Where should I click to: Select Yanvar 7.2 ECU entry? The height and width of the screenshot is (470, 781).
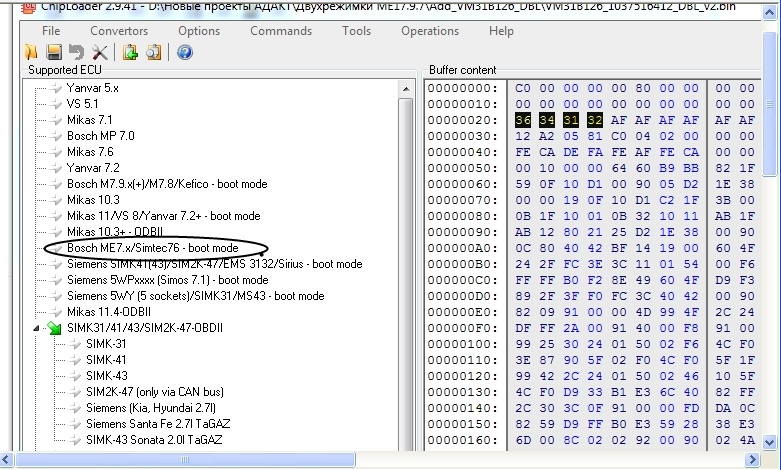point(93,168)
